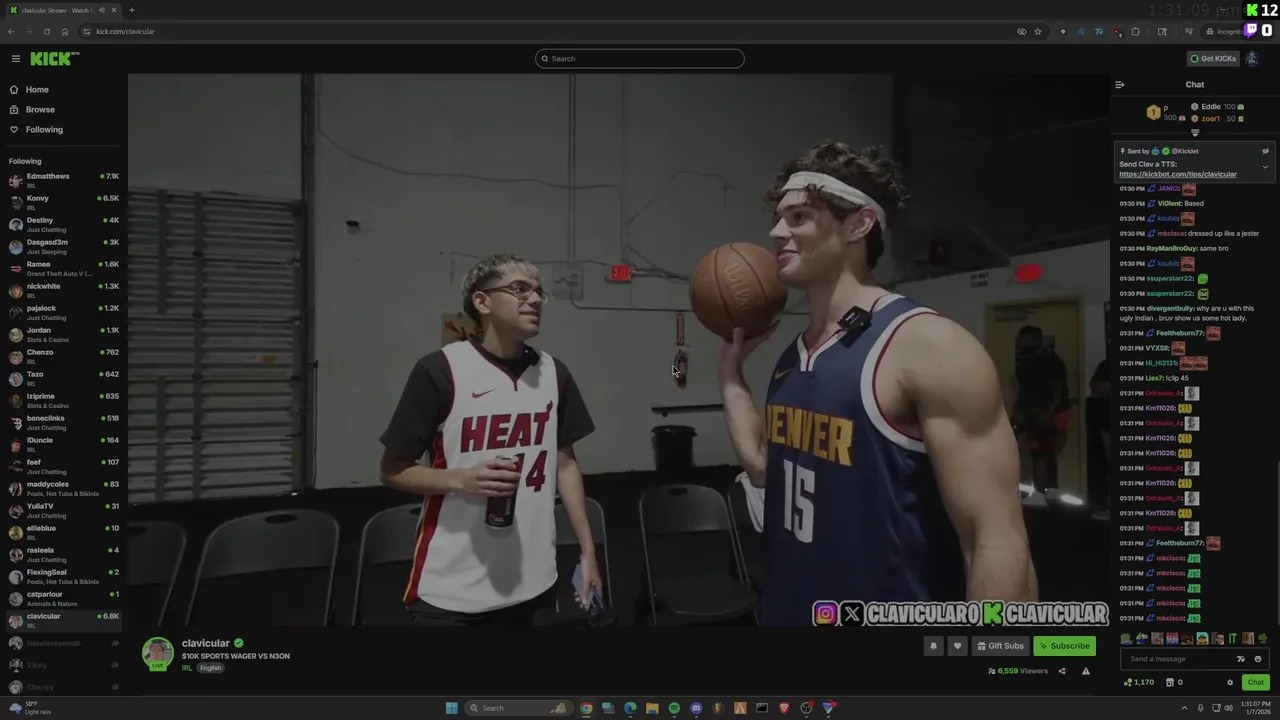Viewport: 1280px width, 720px height.
Task: Click clavicular streamer avatar below video
Action: (157, 653)
